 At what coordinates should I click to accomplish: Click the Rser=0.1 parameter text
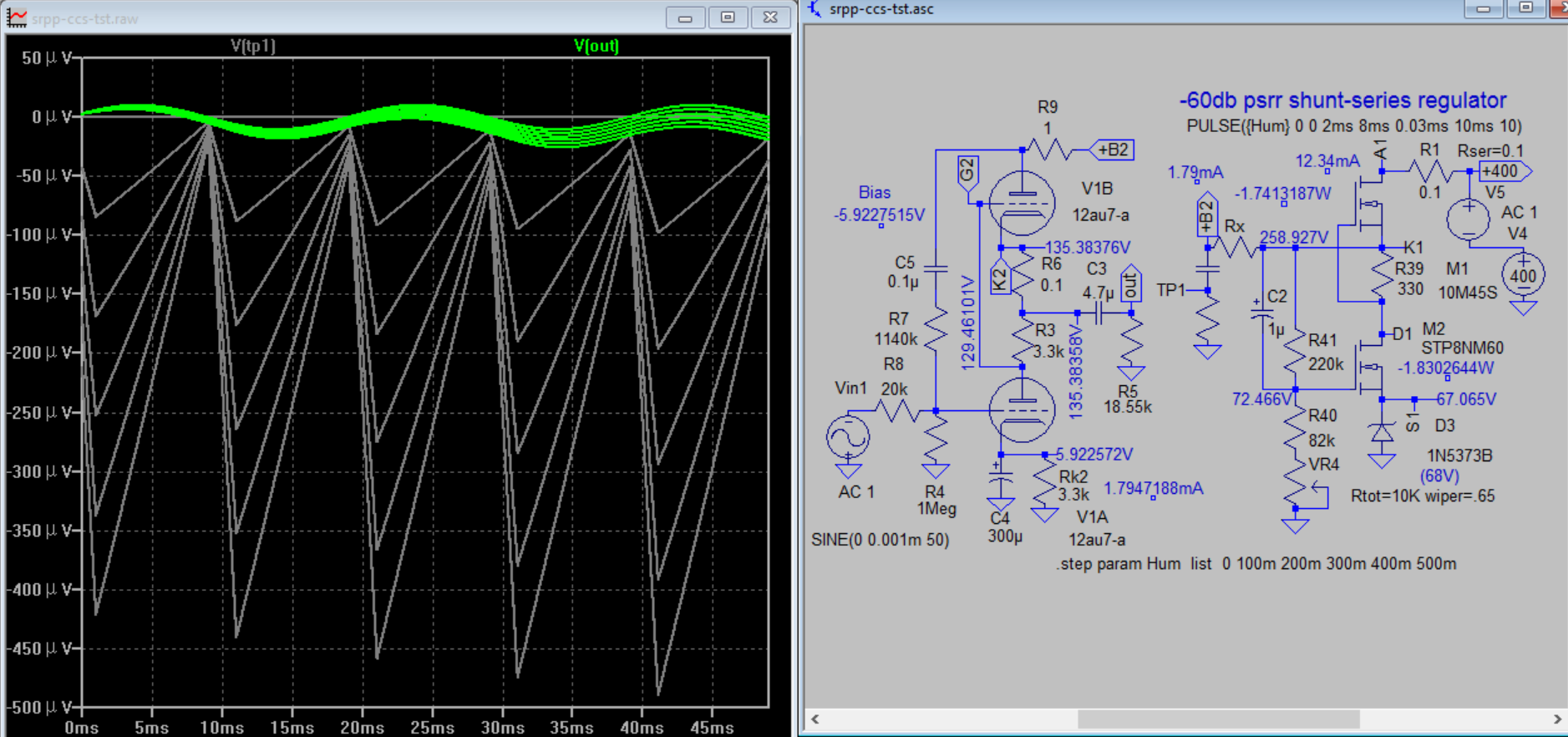(x=1490, y=151)
